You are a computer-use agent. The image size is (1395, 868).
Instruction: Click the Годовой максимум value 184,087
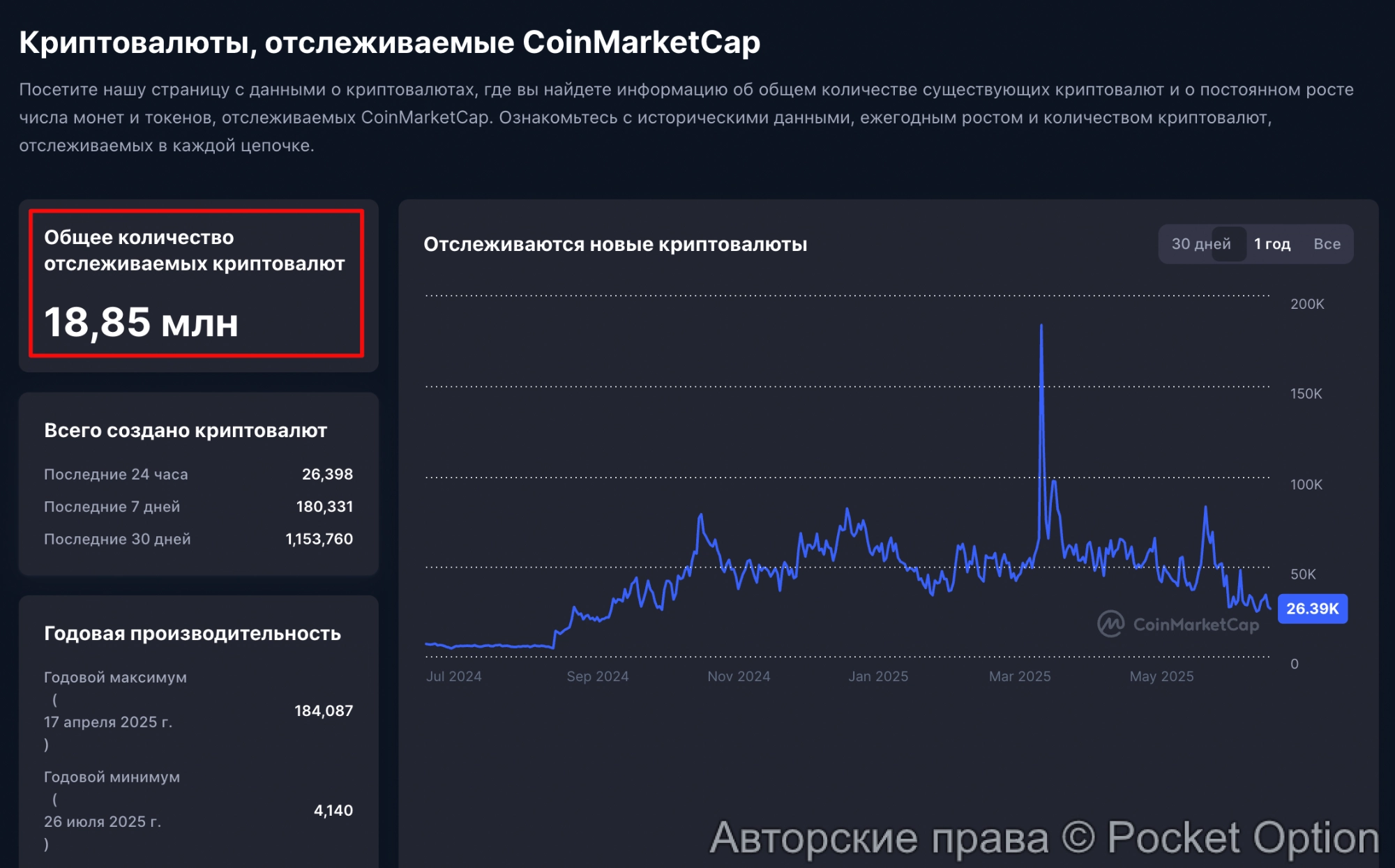tap(323, 710)
